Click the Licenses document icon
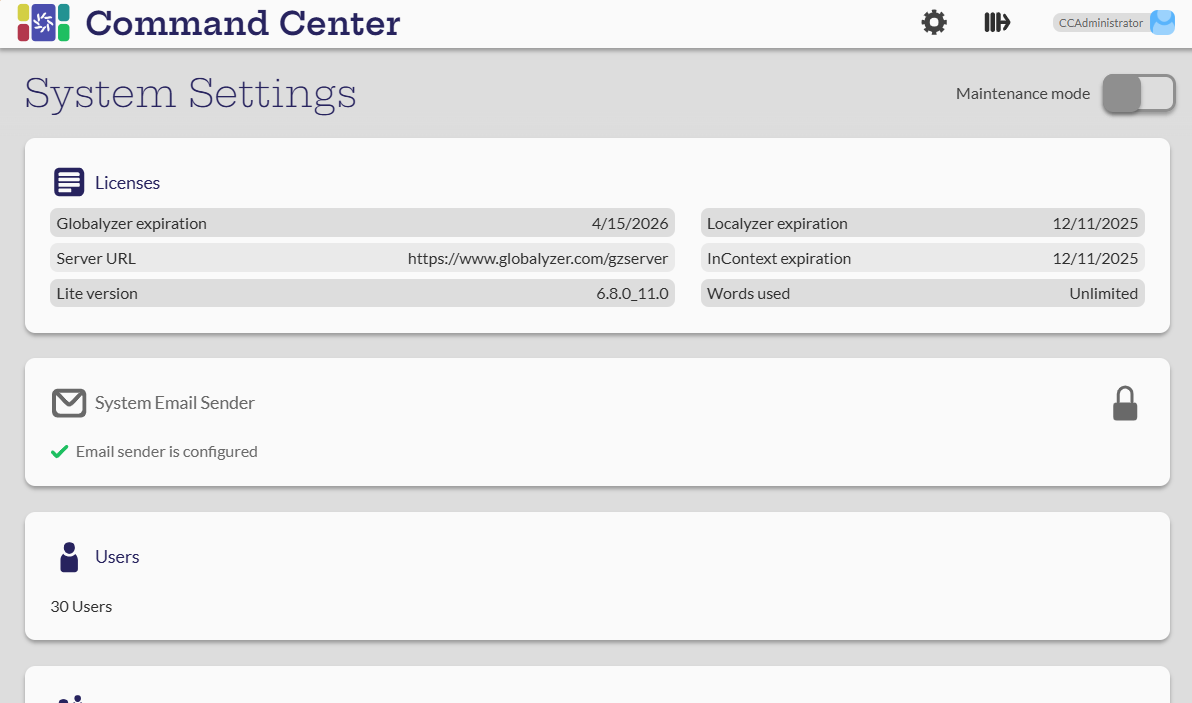 click(69, 182)
